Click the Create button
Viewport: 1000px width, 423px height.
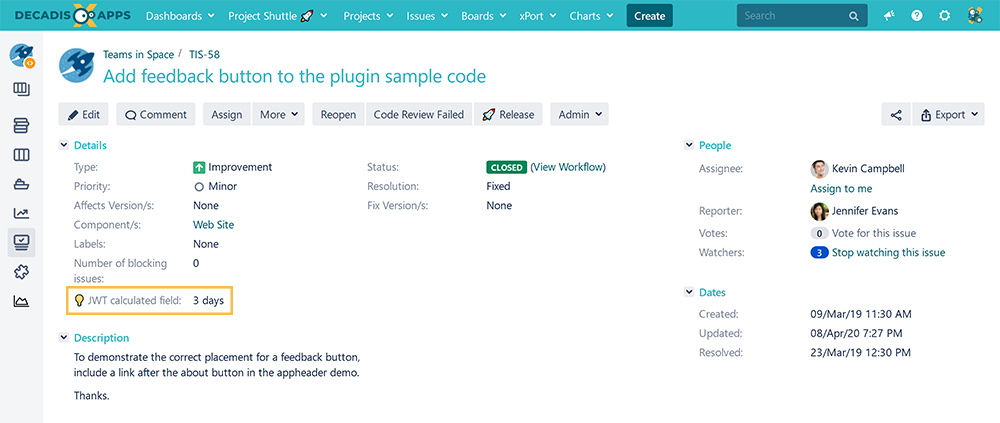point(650,16)
